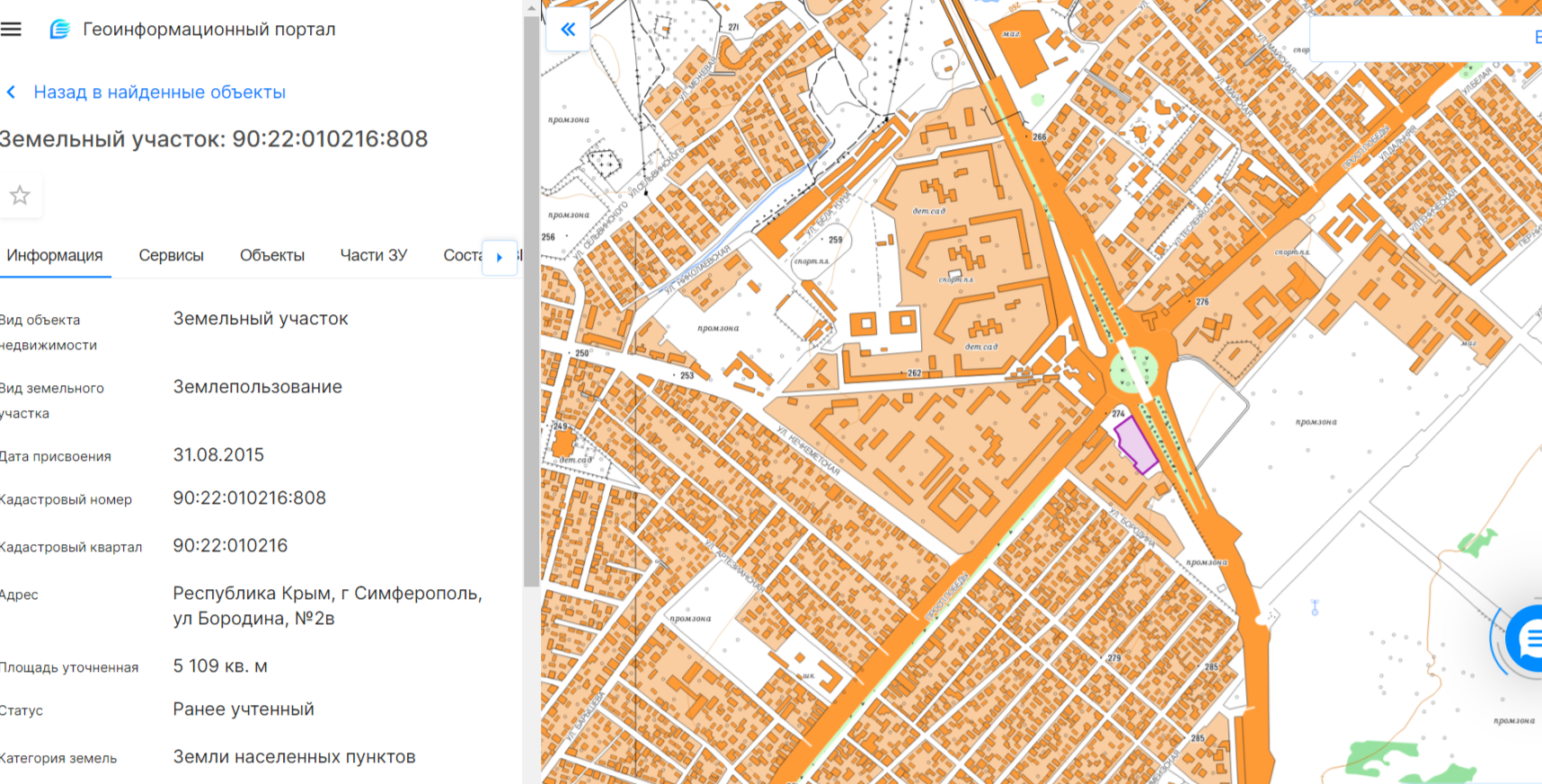This screenshot has width=1542, height=784.
Task: Select the Информация tab
Action: 55,256
